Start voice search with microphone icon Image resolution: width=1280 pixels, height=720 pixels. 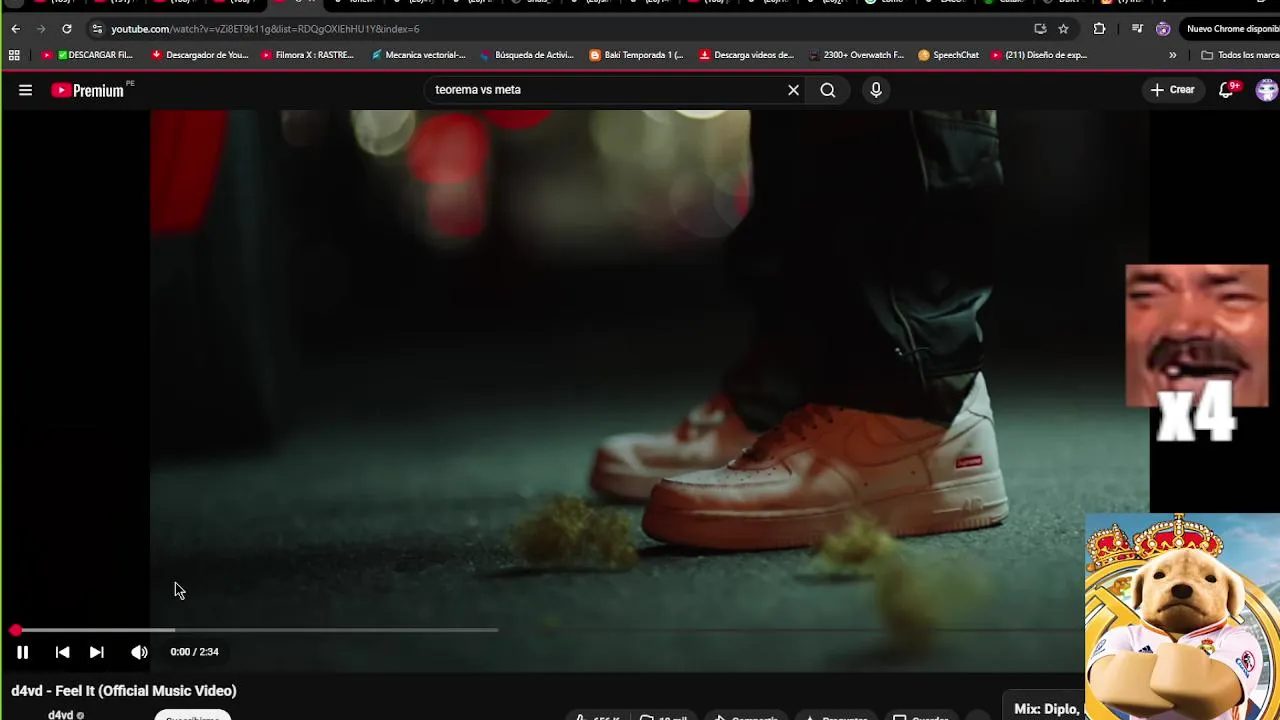(x=876, y=90)
